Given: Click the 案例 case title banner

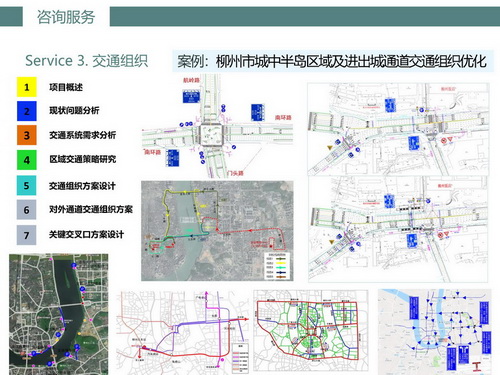Looking at the screenshot, I should coord(332,61).
